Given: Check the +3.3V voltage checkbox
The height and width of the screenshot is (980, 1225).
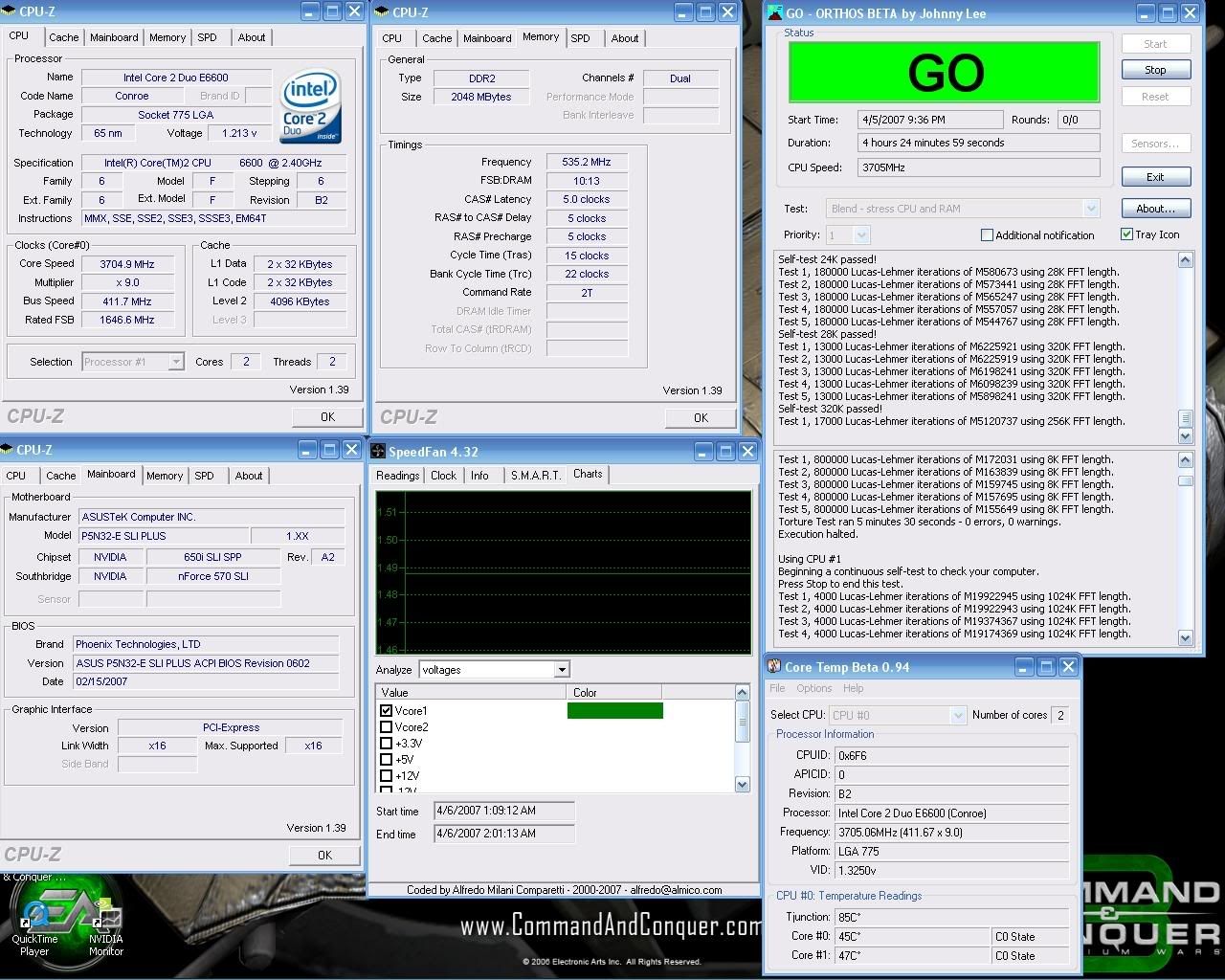Looking at the screenshot, I should pos(387,743).
